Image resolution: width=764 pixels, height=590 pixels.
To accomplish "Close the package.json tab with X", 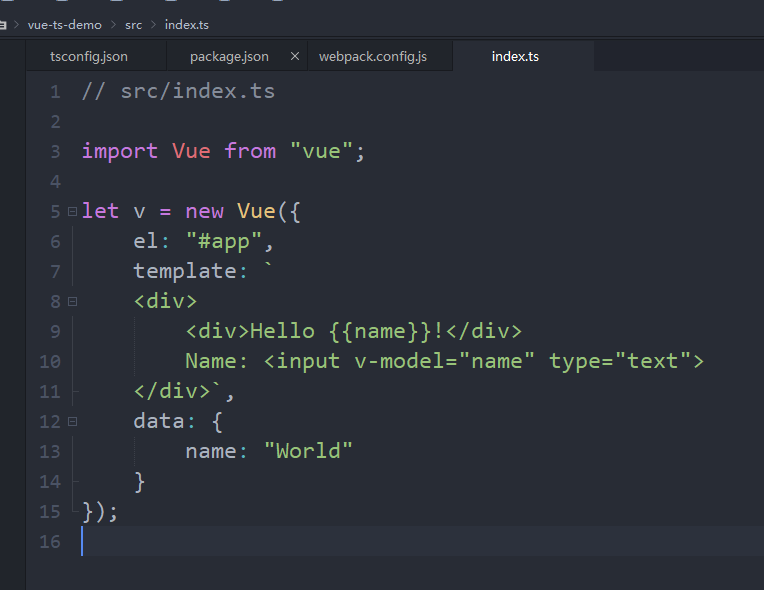I will pyautogui.click(x=294, y=57).
